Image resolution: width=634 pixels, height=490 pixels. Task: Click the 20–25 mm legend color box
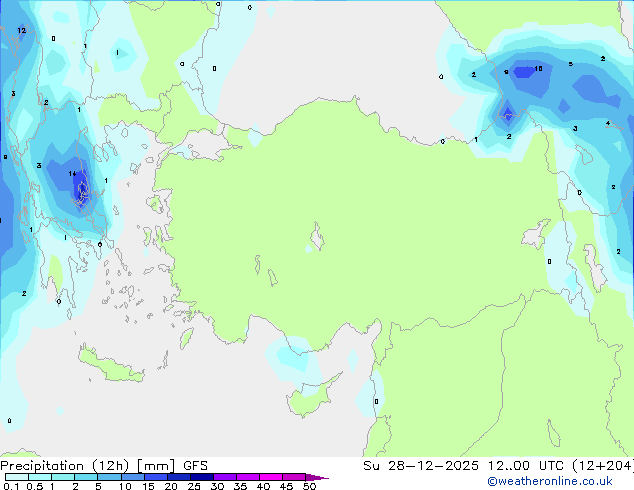pyautogui.click(x=178, y=477)
